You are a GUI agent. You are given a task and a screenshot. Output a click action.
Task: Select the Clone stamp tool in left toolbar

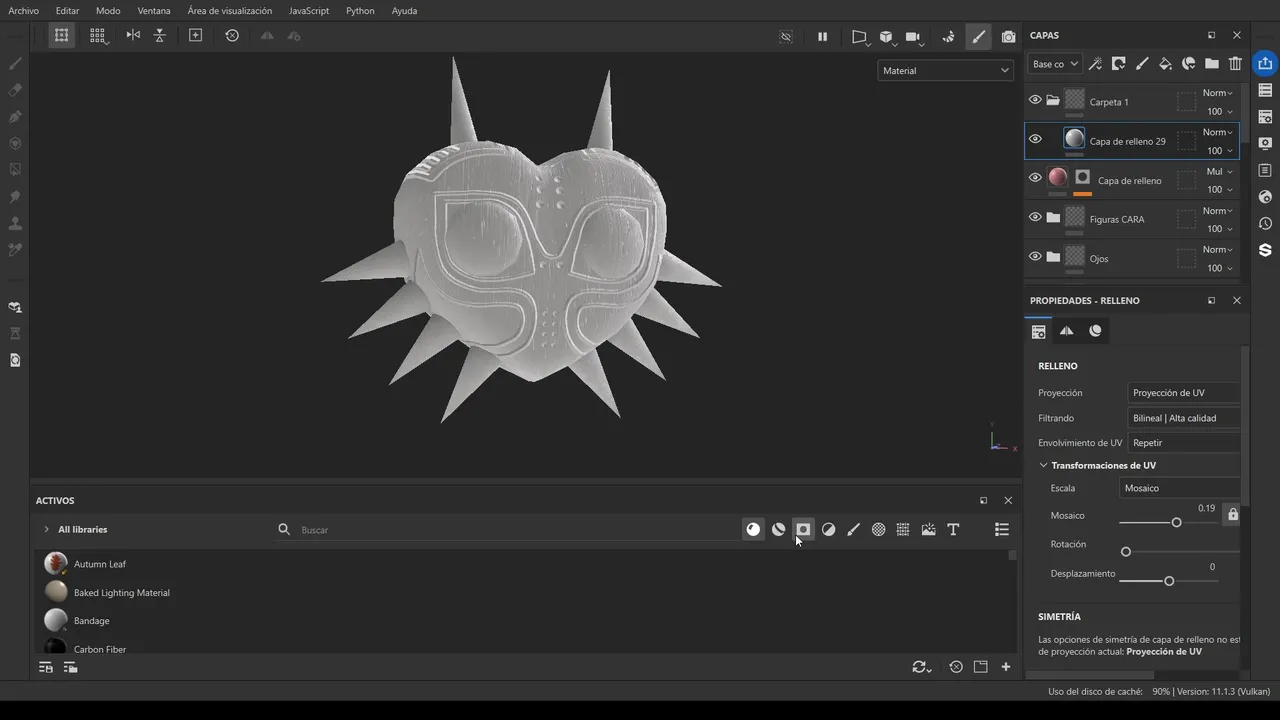pos(15,223)
